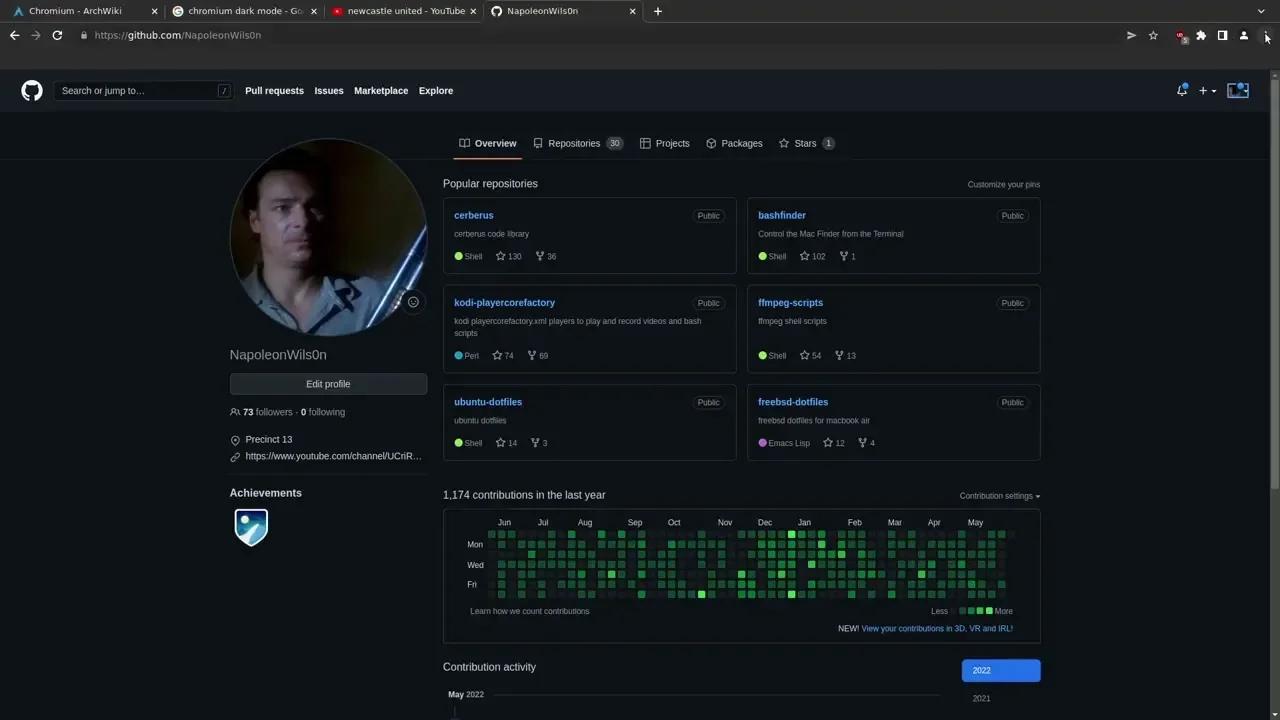Click Customize your pins link

pyautogui.click(x=1004, y=185)
